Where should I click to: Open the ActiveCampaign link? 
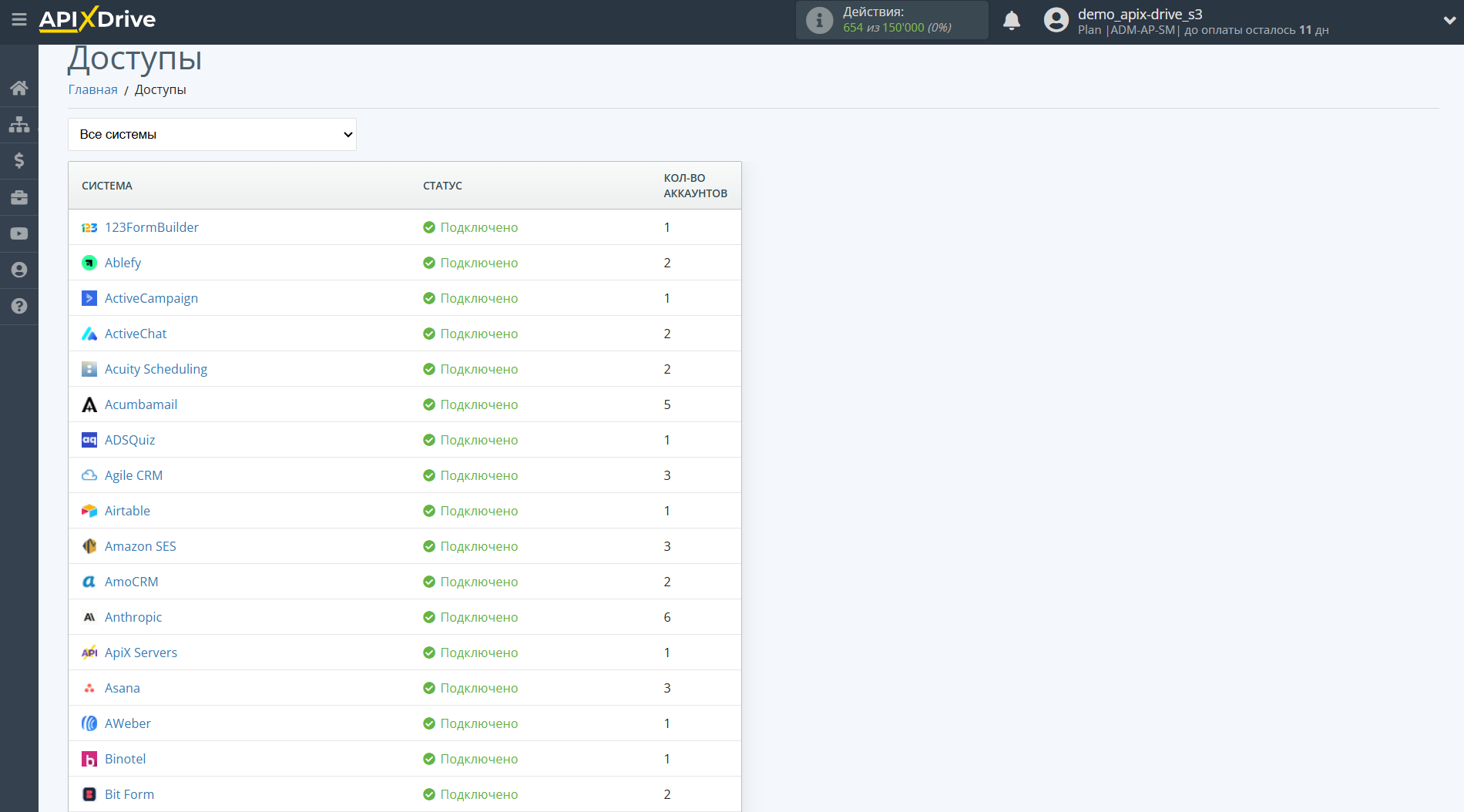(x=151, y=298)
